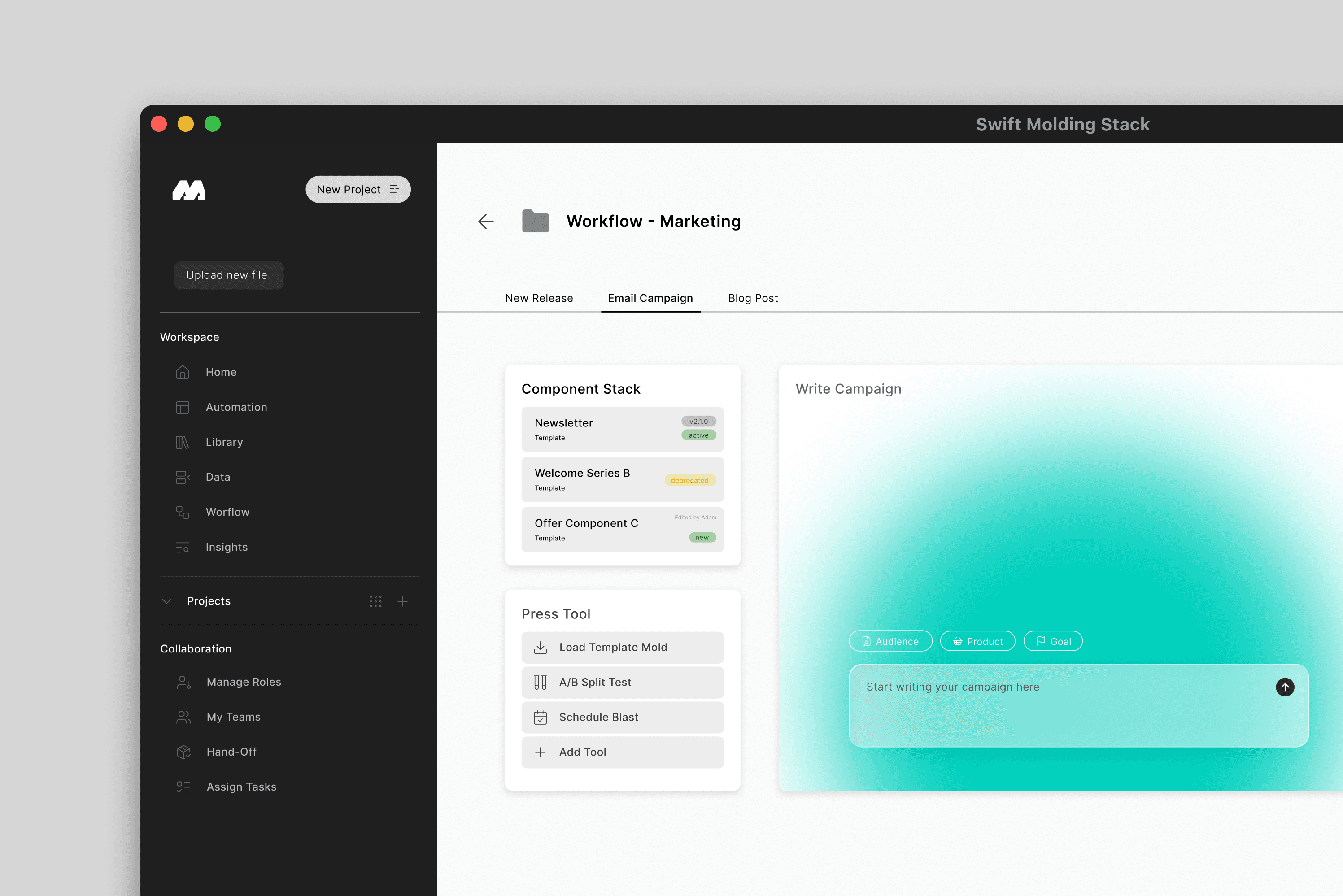The height and width of the screenshot is (896, 1343).
Task: Toggle the Goal chip
Action: click(1053, 641)
